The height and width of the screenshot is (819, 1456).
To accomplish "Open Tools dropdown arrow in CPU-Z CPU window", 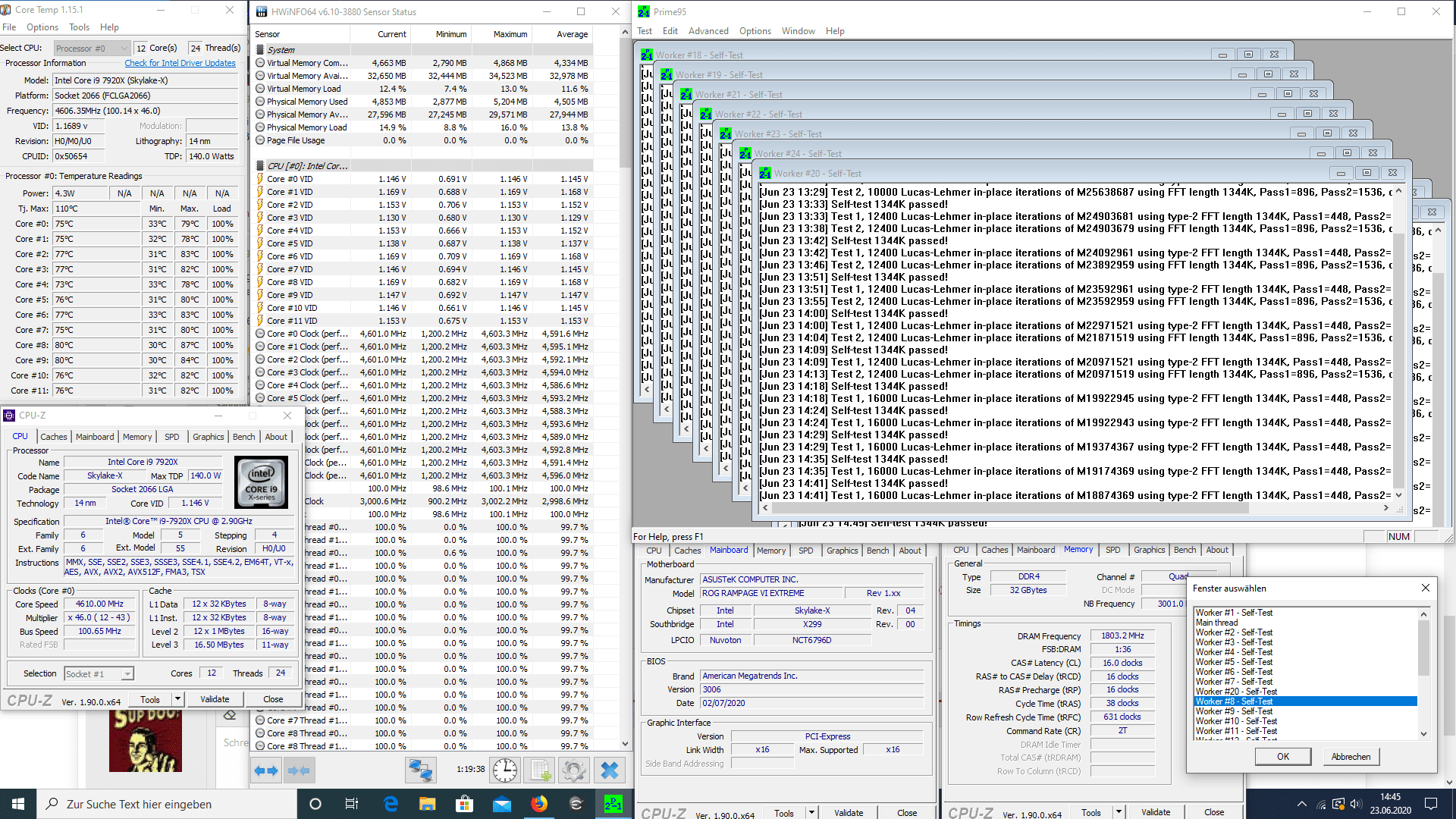I will click(x=177, y=699).
